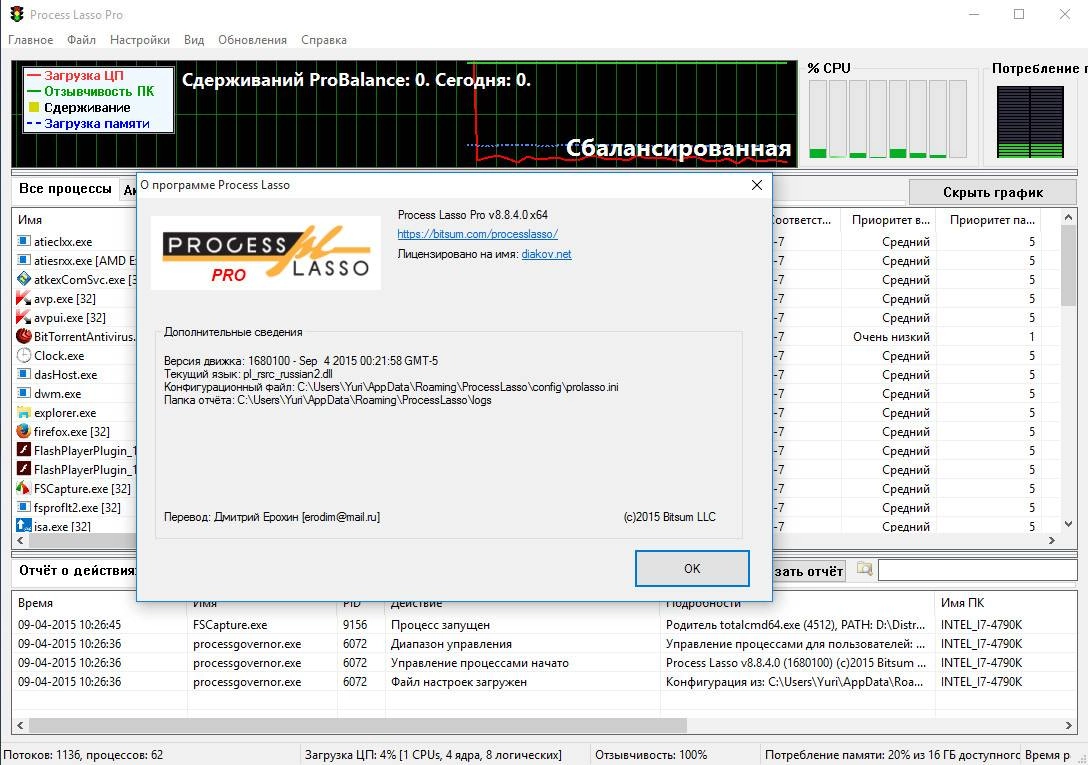This screenshot has height=765, width=1088.
Task: Click log horizontal scrollbar right arrow
Action: pyautogui.click(x=1069, y=725)
